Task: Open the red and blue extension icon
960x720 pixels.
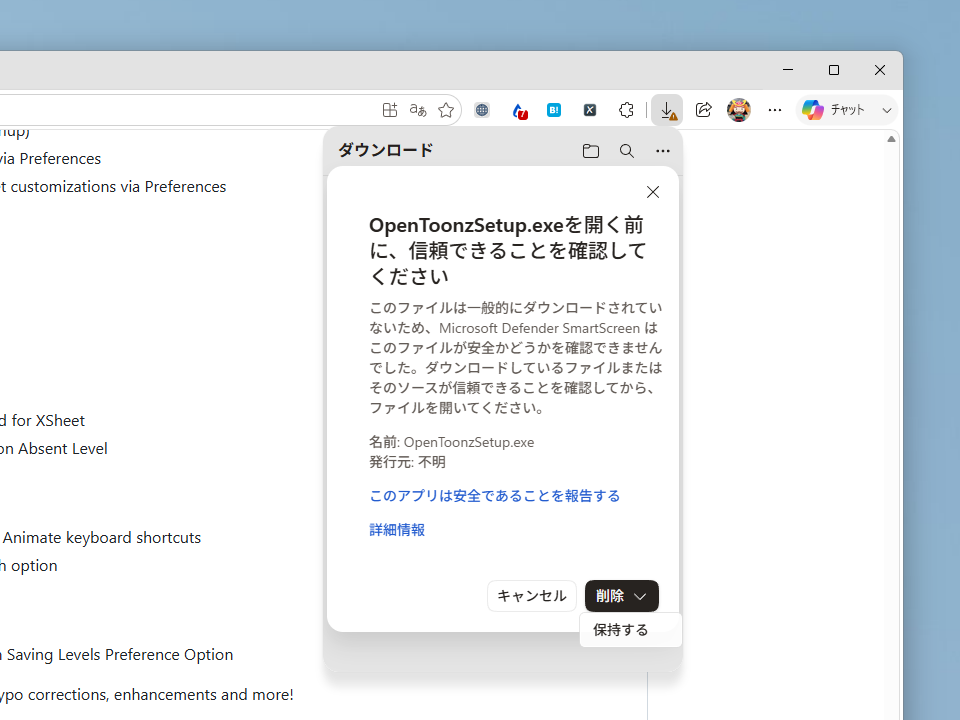Action: click(519, 110)
